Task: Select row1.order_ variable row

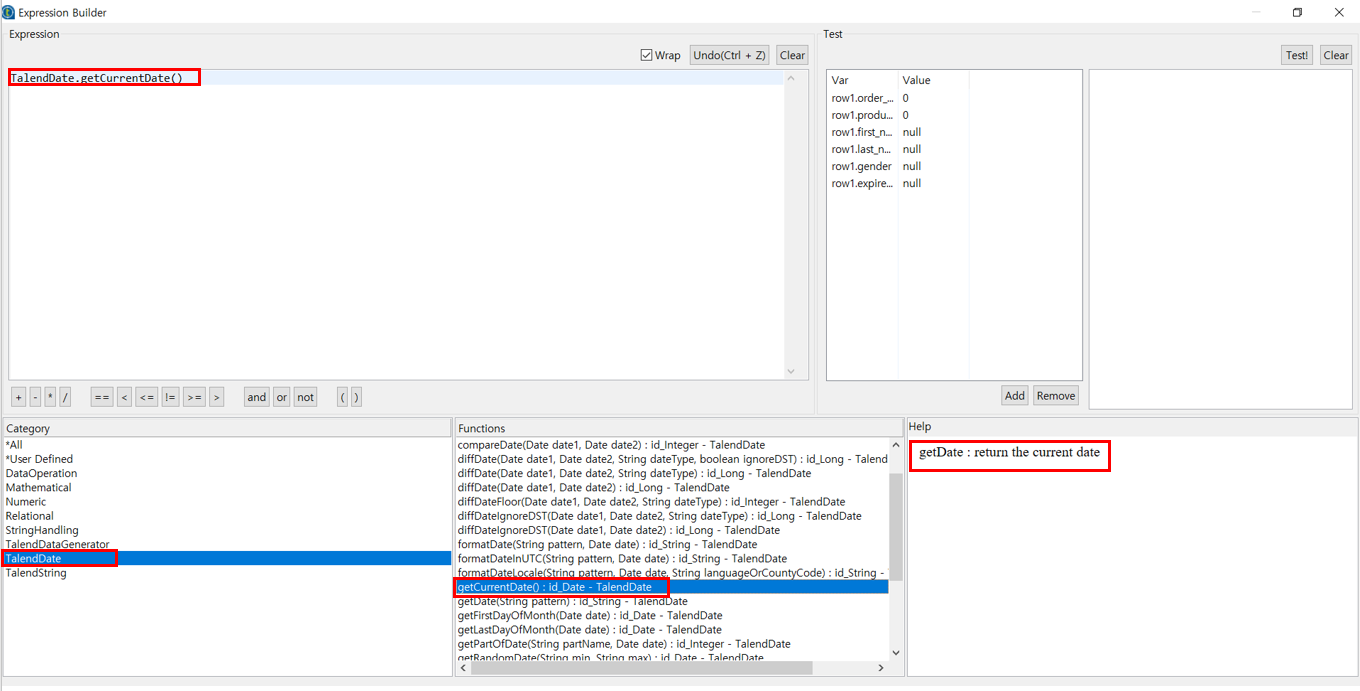Action: pos(954,98)
